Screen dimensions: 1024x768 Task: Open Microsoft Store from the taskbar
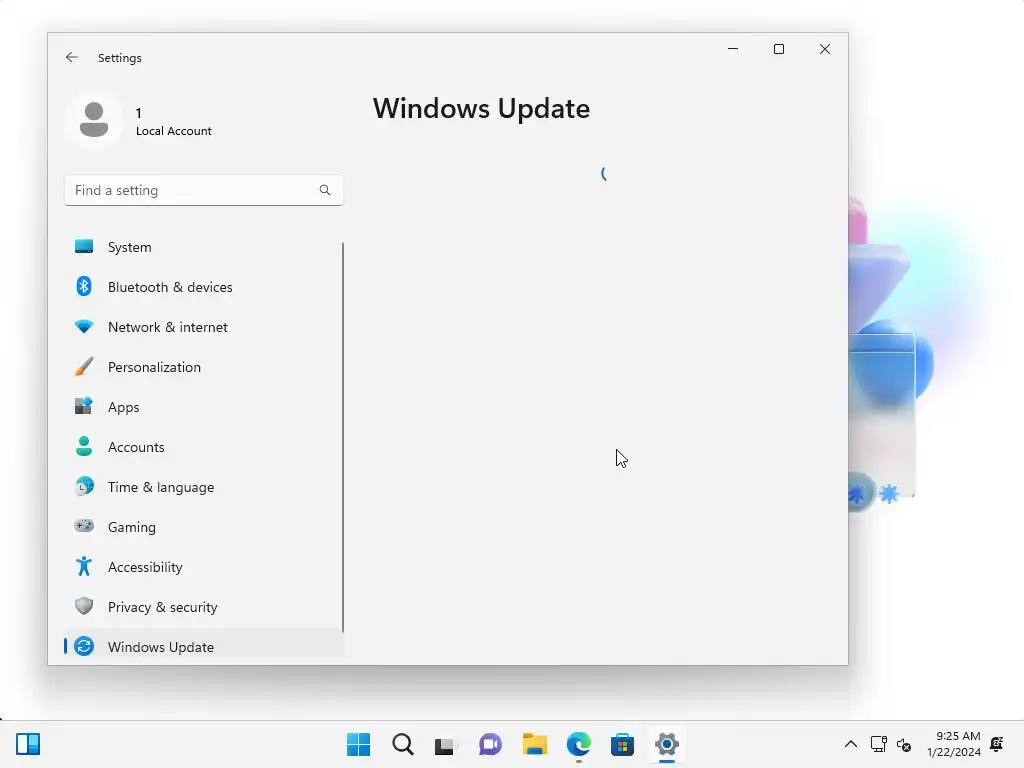point(622,744)
